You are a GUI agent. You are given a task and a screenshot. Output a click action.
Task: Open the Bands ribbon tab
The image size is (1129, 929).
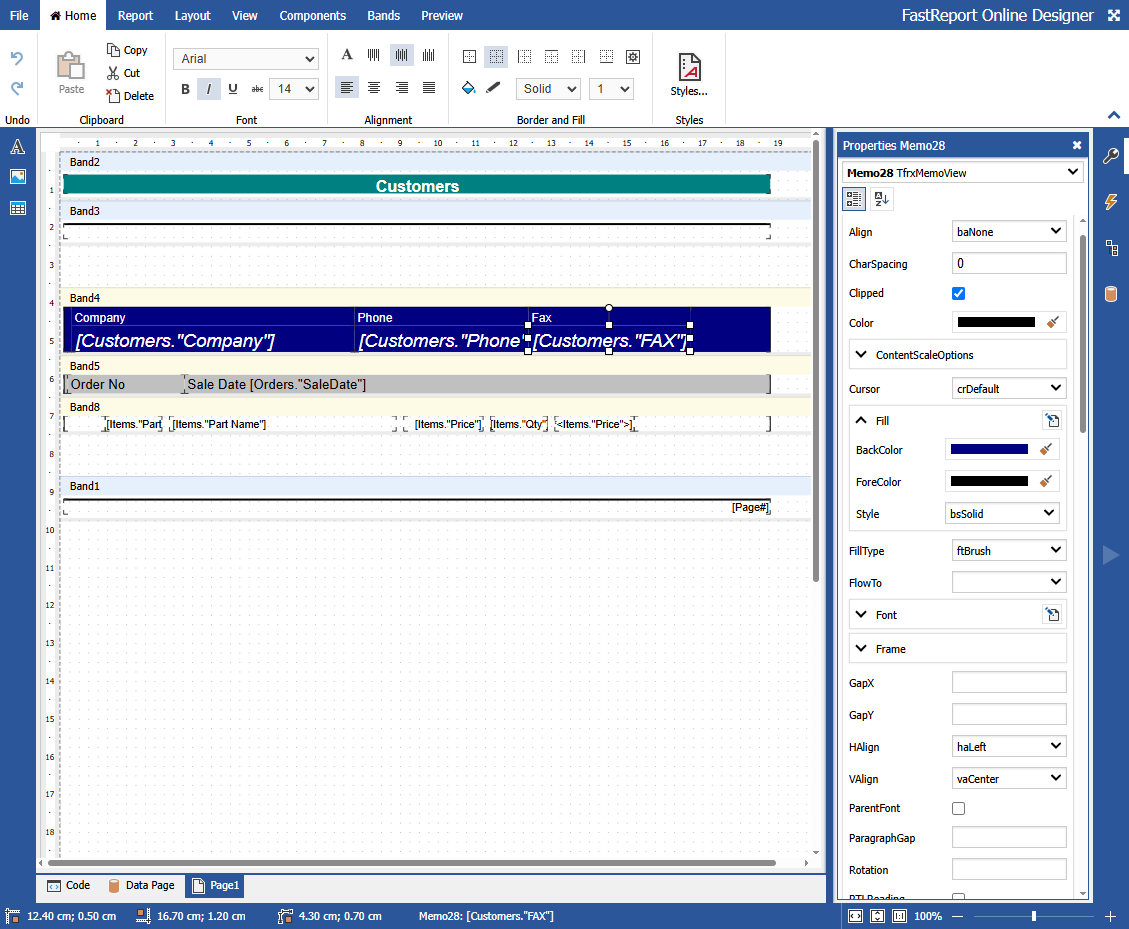[383, 15]
